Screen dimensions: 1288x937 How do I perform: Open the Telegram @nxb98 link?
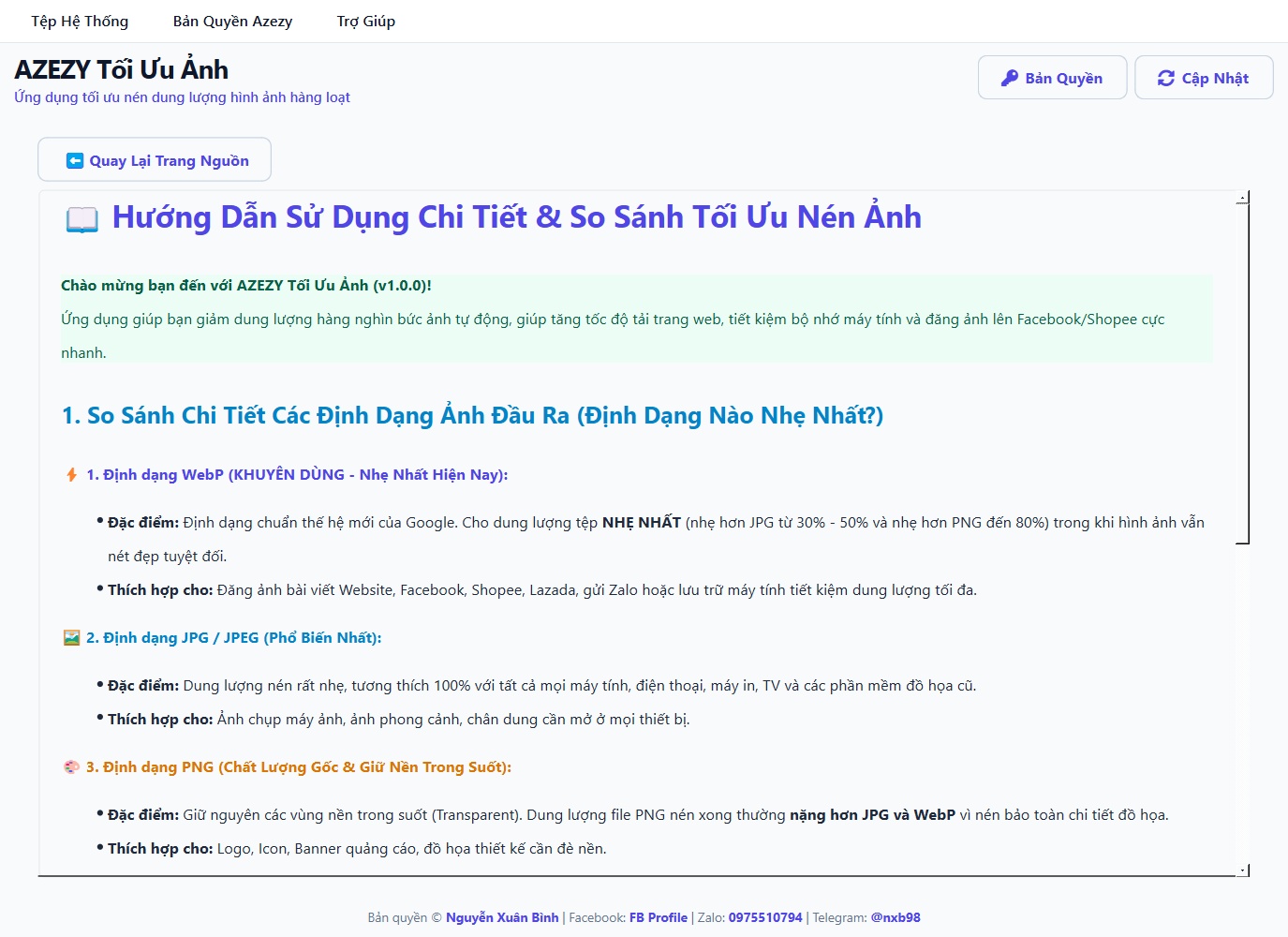click(896, 917)
